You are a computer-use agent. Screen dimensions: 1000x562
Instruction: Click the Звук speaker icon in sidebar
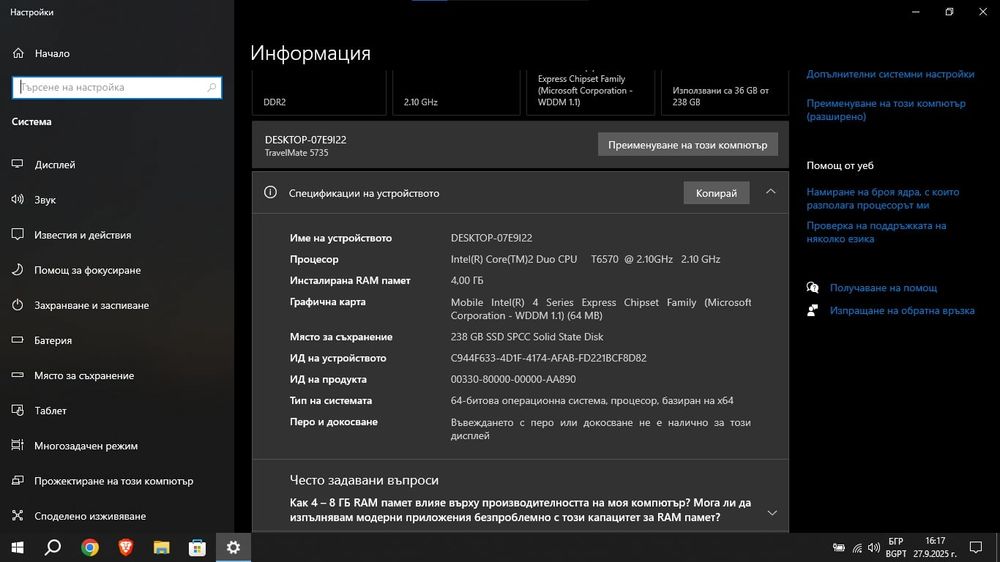[x=18, y=199]
